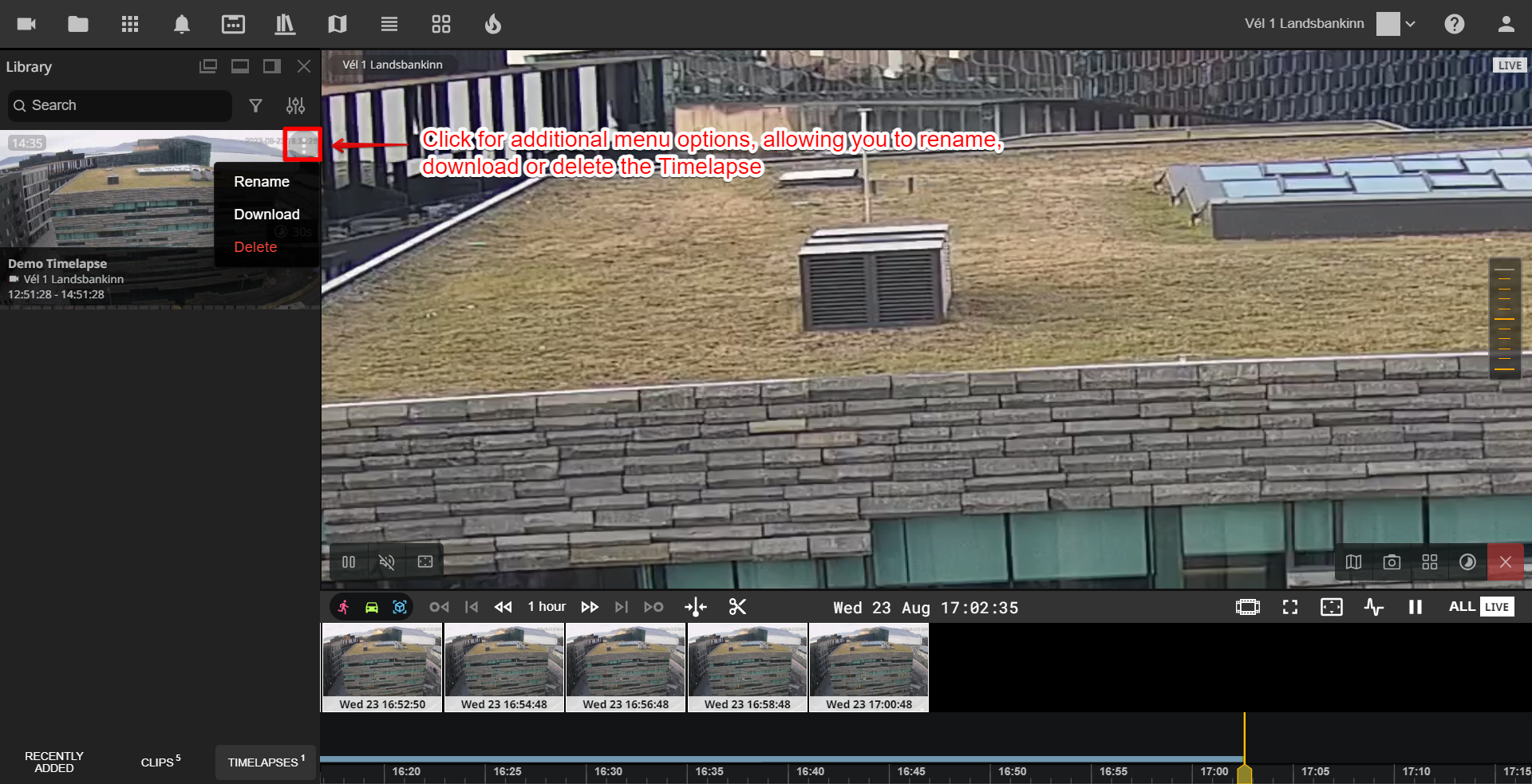The height and width of the screenshot is (784, 1532).
Task: Open library settings sliders icon
Action: pos(295,105)
